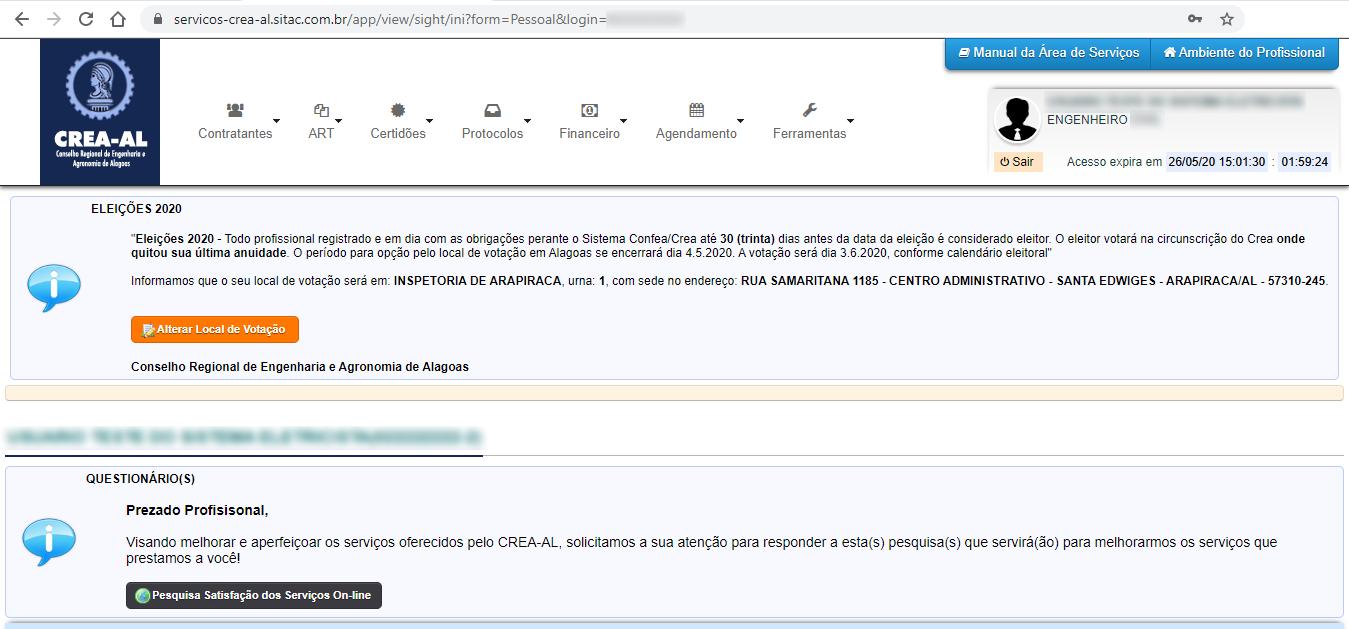This screenshot has width=1349, height=629.
Task: Click the Eleições 2020 info bubble icon
Action: click(53, 287)
